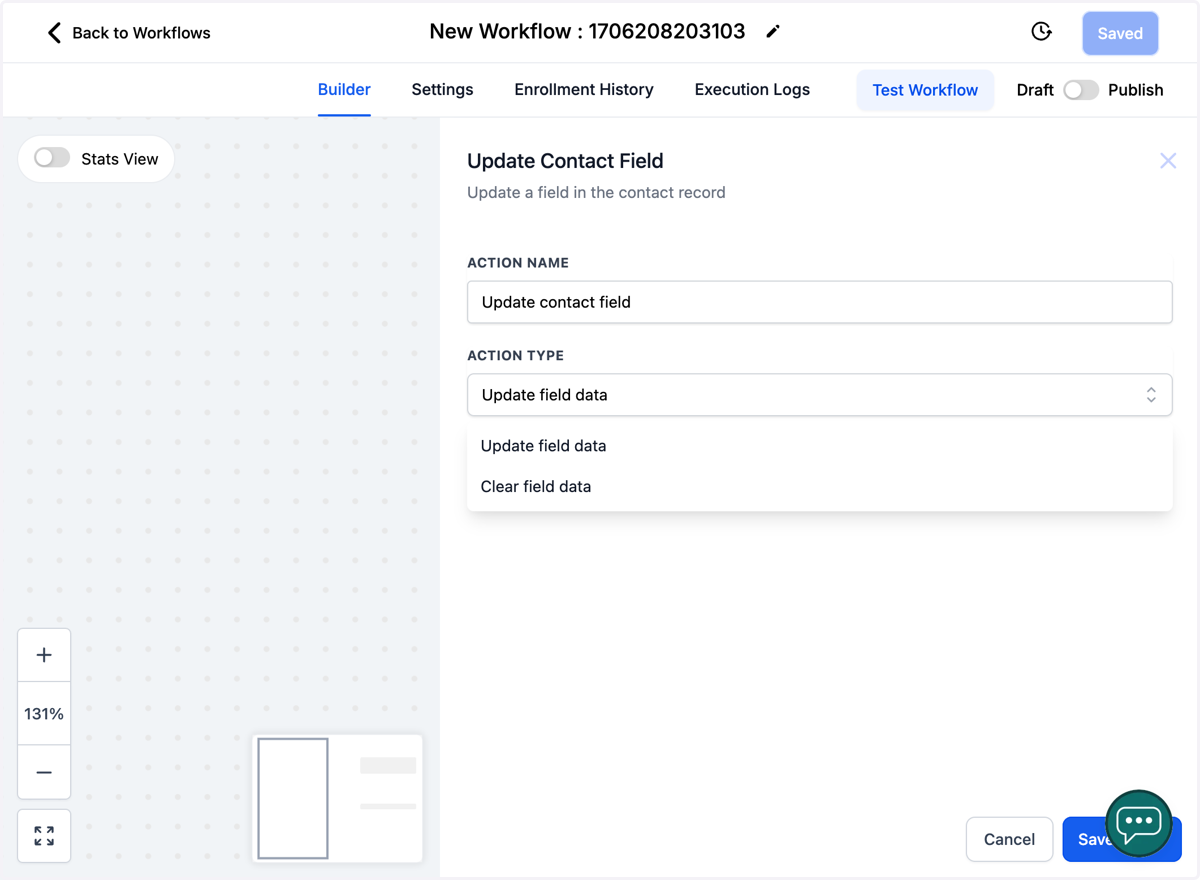This screenshot has width=1200, height=880.
Task: Click the Test Workflow button
Action: (x=925, y=90)
